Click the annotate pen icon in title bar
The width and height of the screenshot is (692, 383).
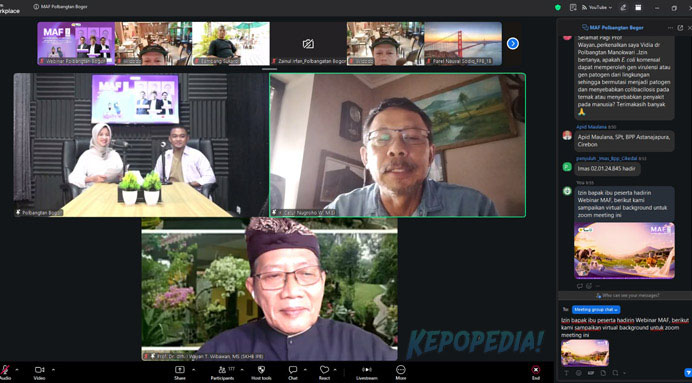pos(623,8)
